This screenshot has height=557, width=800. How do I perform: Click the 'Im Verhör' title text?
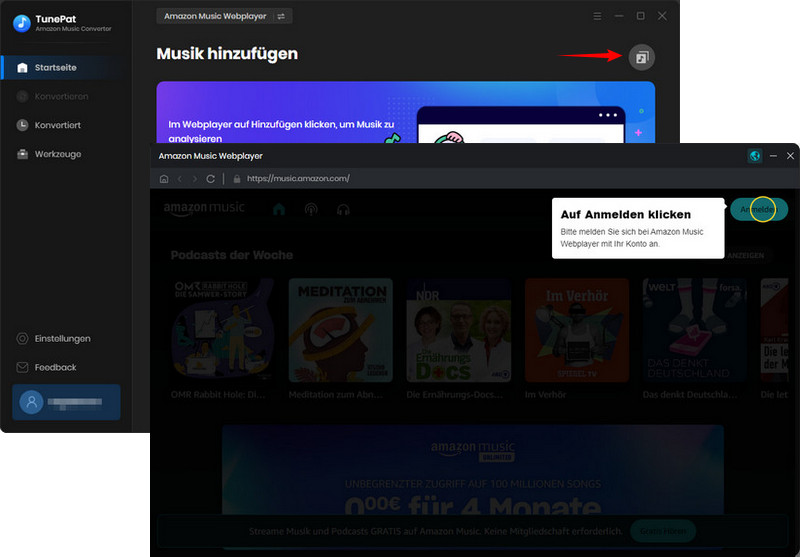tap(545, 395)
